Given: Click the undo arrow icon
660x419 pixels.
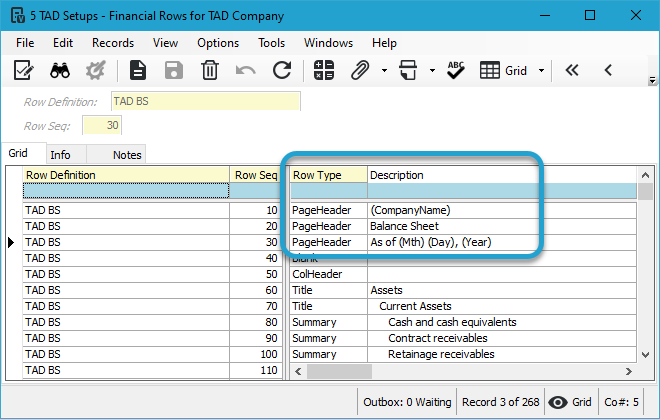Looking at the screenshot, I should pos(246,70).
